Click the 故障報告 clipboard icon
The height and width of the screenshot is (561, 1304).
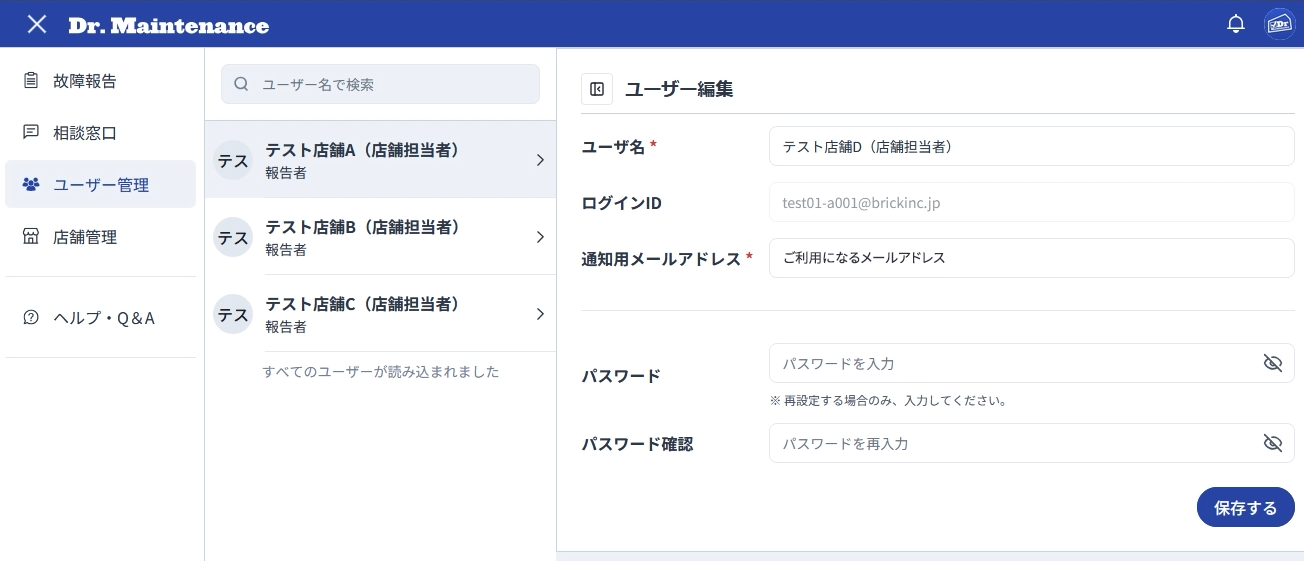tap(31, 81)
